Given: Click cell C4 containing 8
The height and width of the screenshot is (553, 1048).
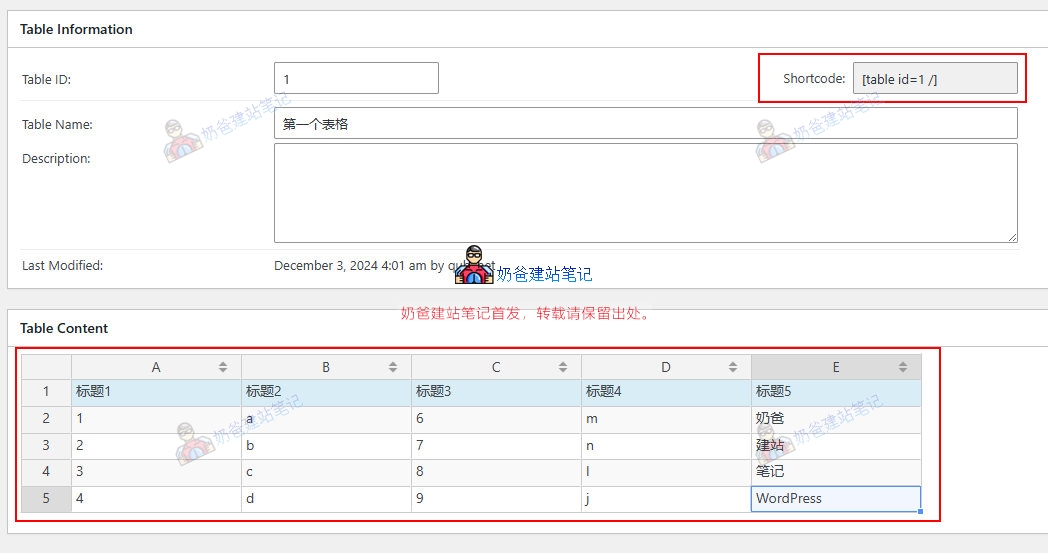Looking at the screenshot, I should (496, 472).
